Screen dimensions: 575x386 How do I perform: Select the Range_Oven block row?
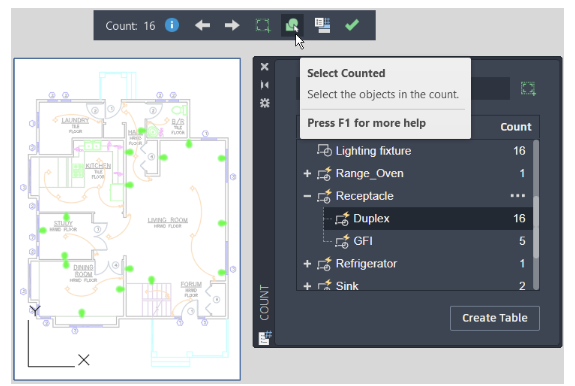(414, 173)
